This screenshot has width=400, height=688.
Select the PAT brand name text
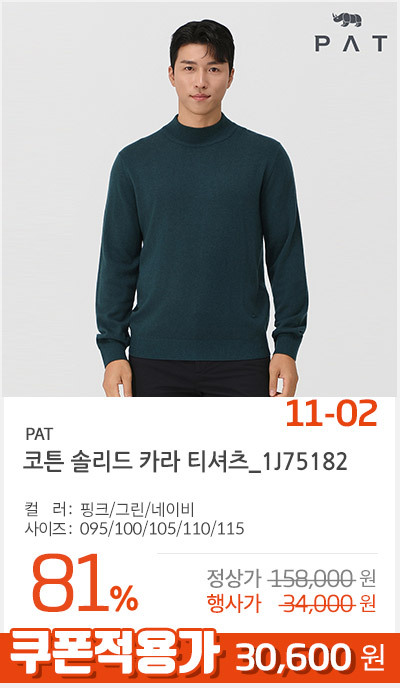point(39,434)
